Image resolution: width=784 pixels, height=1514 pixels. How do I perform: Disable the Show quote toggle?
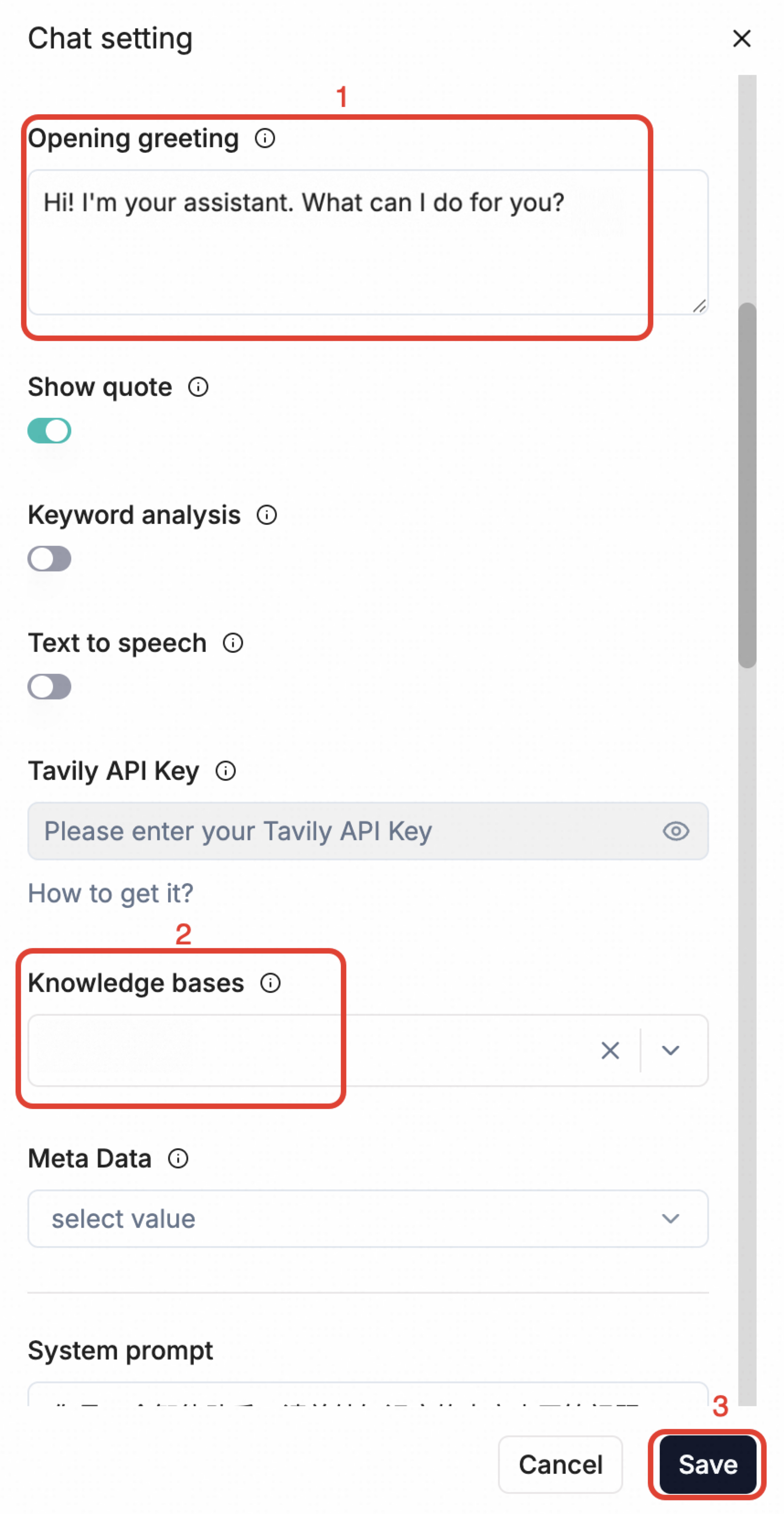[x=49, y=431]
